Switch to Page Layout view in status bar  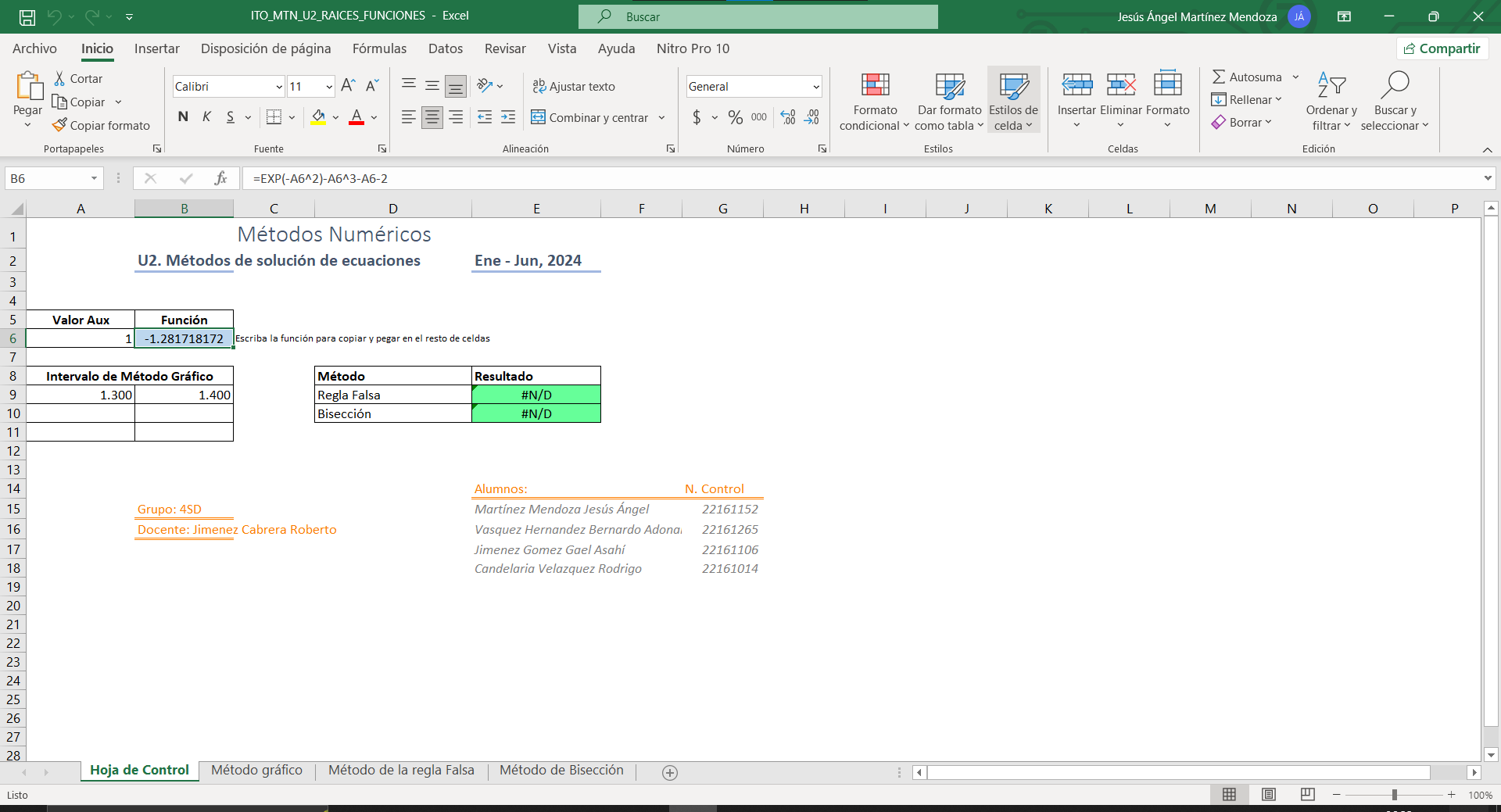tap(1269, 794)
